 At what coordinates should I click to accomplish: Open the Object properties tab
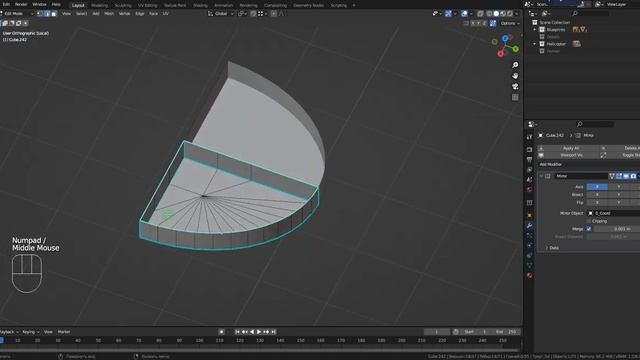529,216
